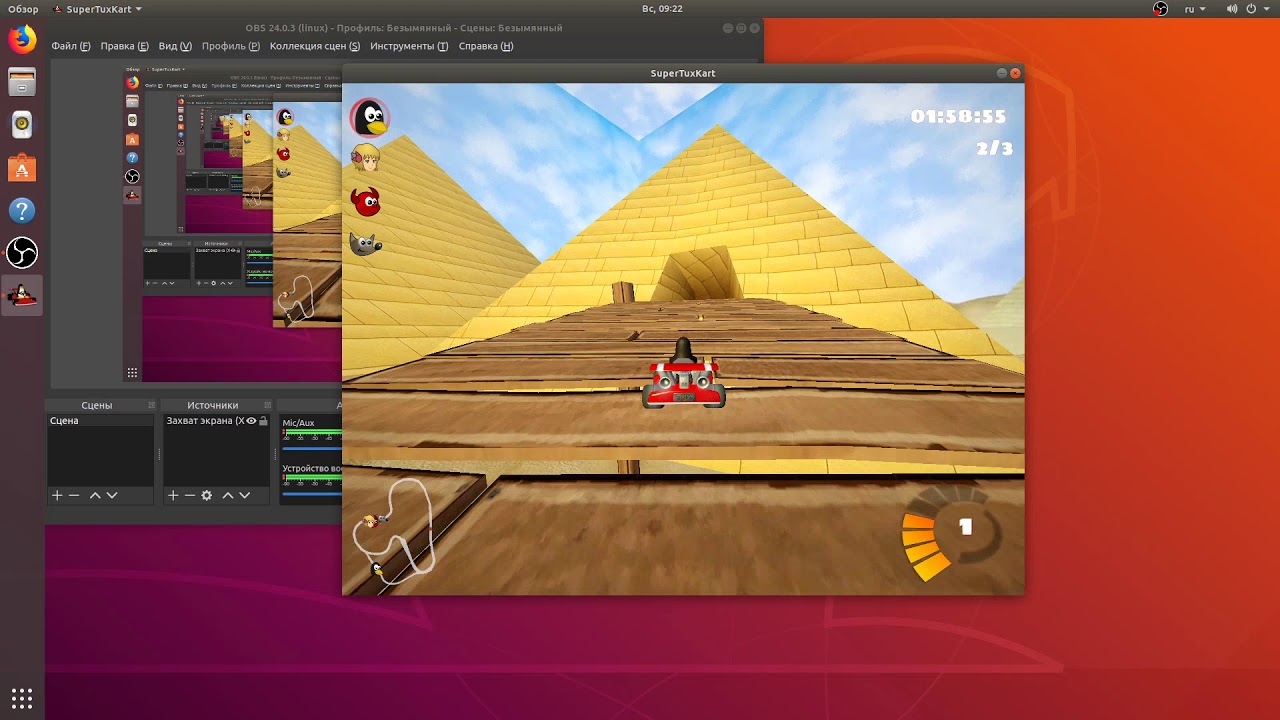This screenshot has height=720, width=1280.
Task: Click the speedometer gauge in SuperTuxKart
Action: [950, 534]
